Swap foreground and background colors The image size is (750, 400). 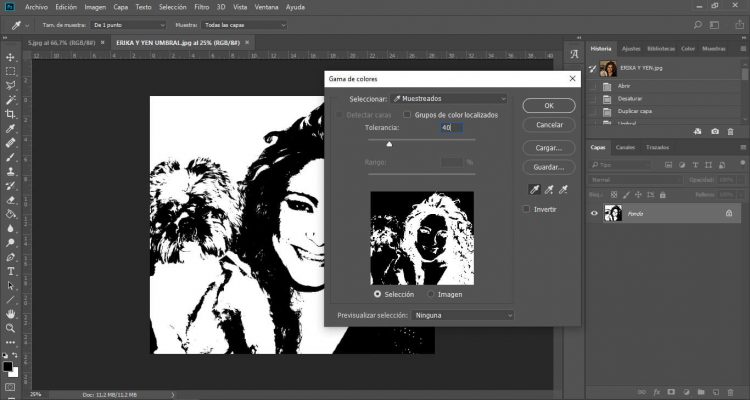[15, 356]
